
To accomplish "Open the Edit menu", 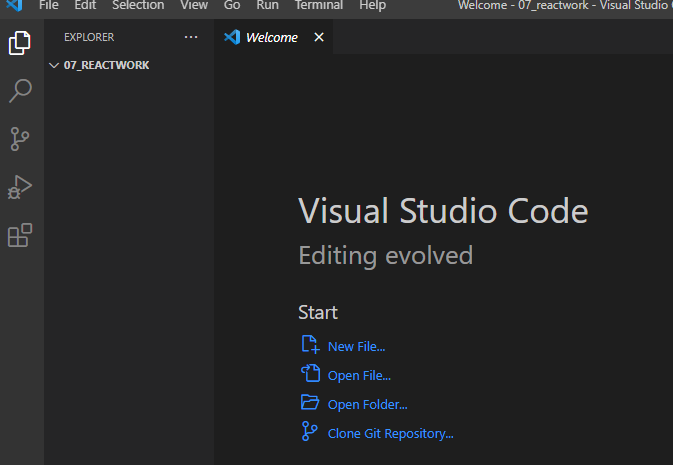I will pos(85,5).
